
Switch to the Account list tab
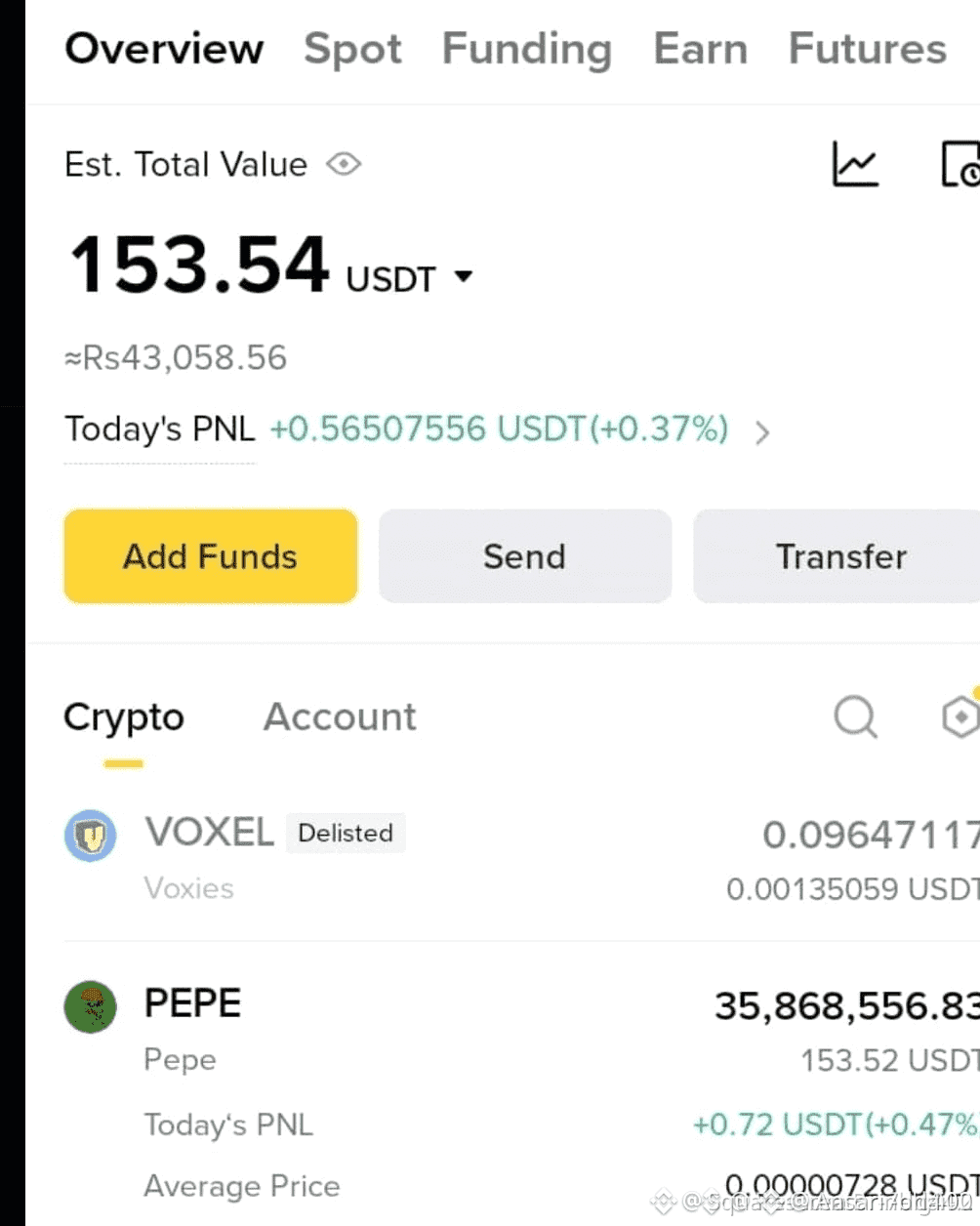point(340,717)
